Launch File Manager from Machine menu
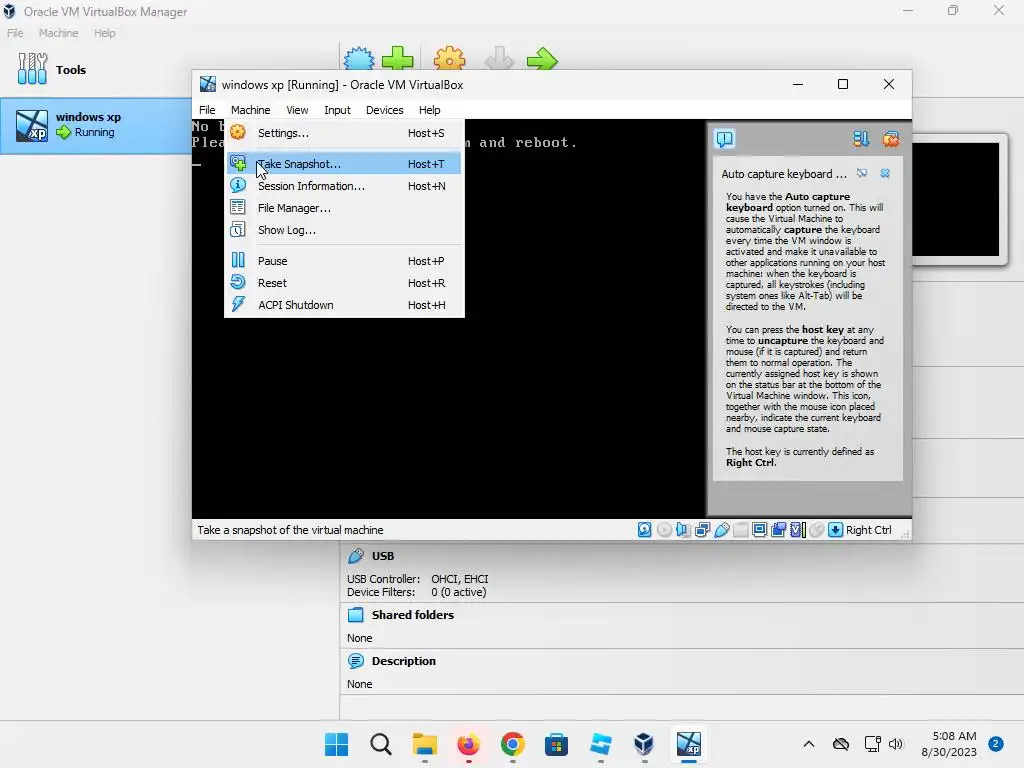 [344, 208]
